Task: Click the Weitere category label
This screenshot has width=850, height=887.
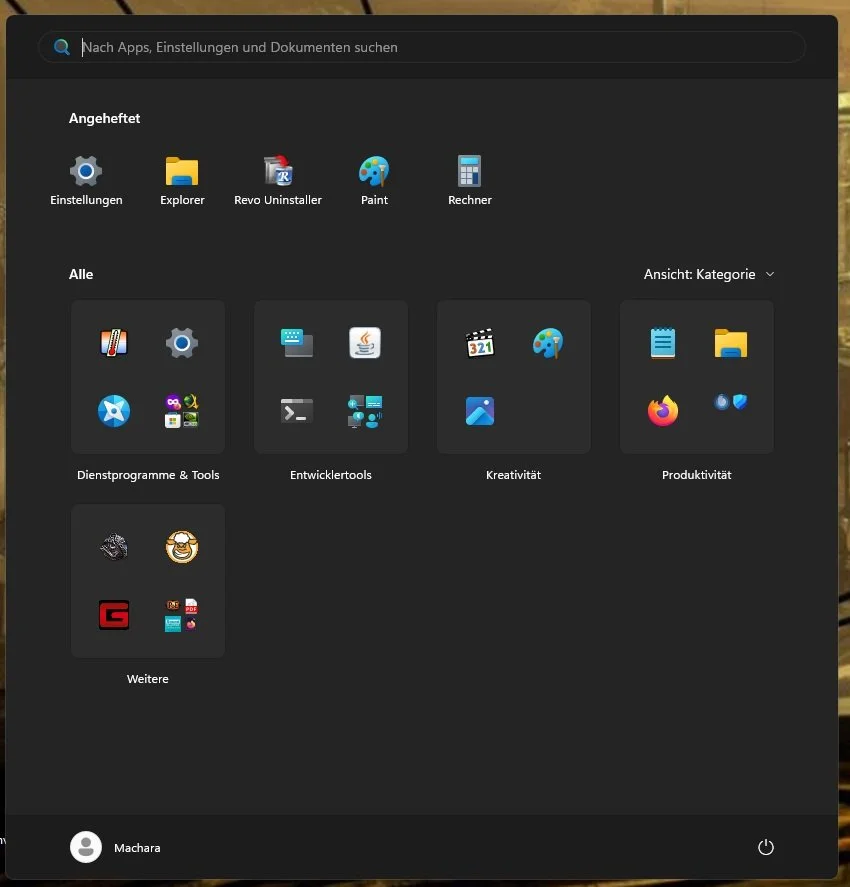Action: (x=148, y=679)
